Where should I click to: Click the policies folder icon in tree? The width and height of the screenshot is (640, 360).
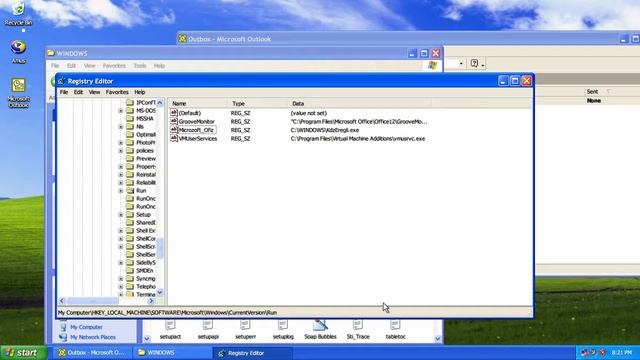(x=130, y=151)
